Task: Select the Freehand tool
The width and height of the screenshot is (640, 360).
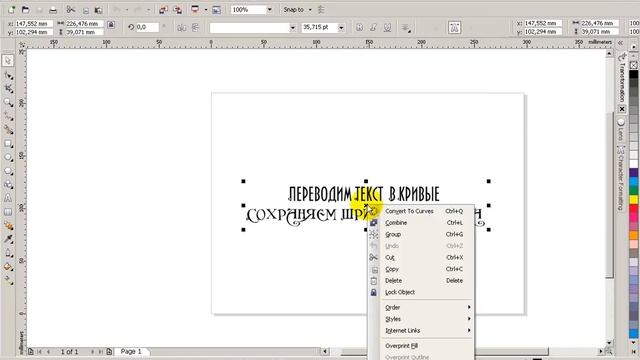Action: coord(8,116)
